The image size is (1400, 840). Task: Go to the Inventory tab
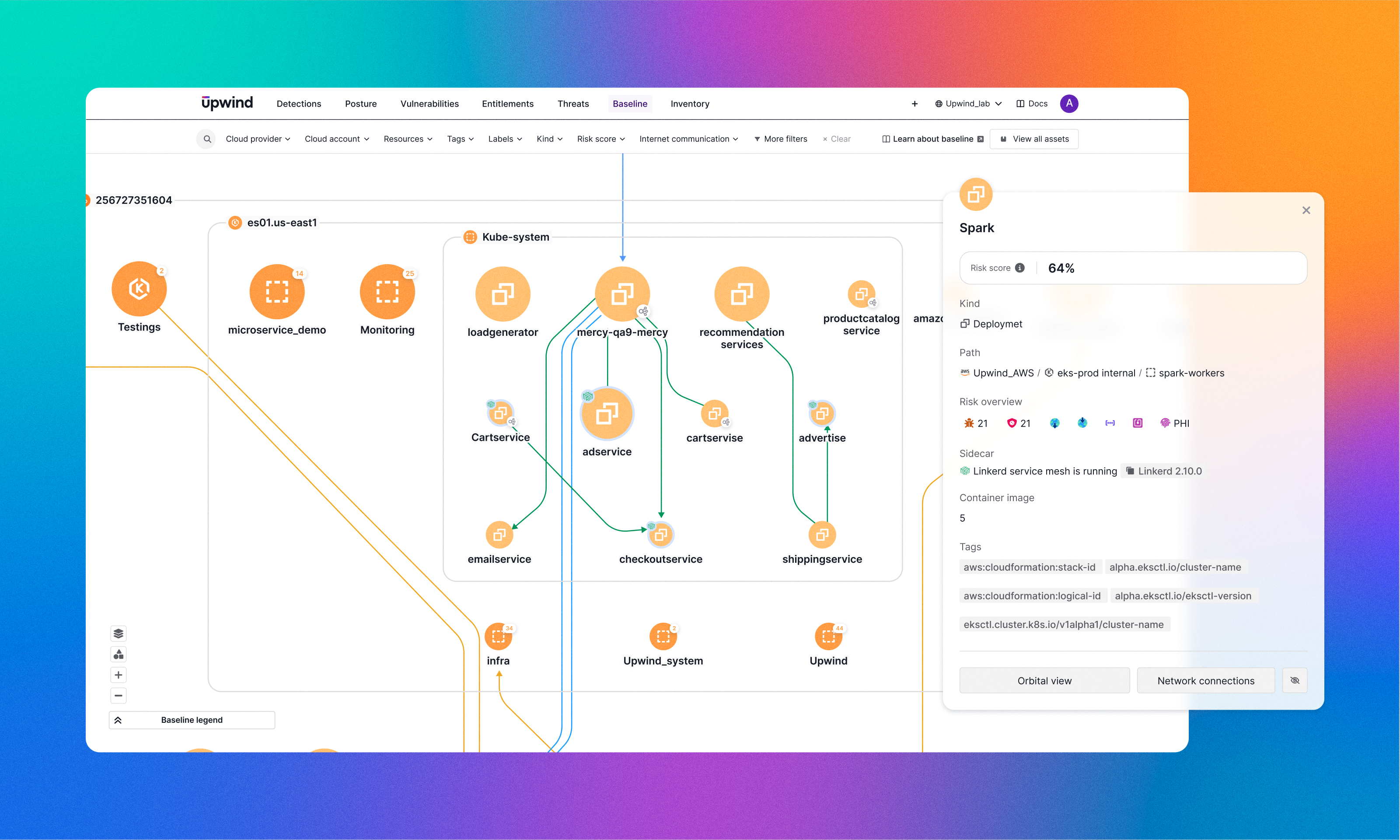coord(690,104)
